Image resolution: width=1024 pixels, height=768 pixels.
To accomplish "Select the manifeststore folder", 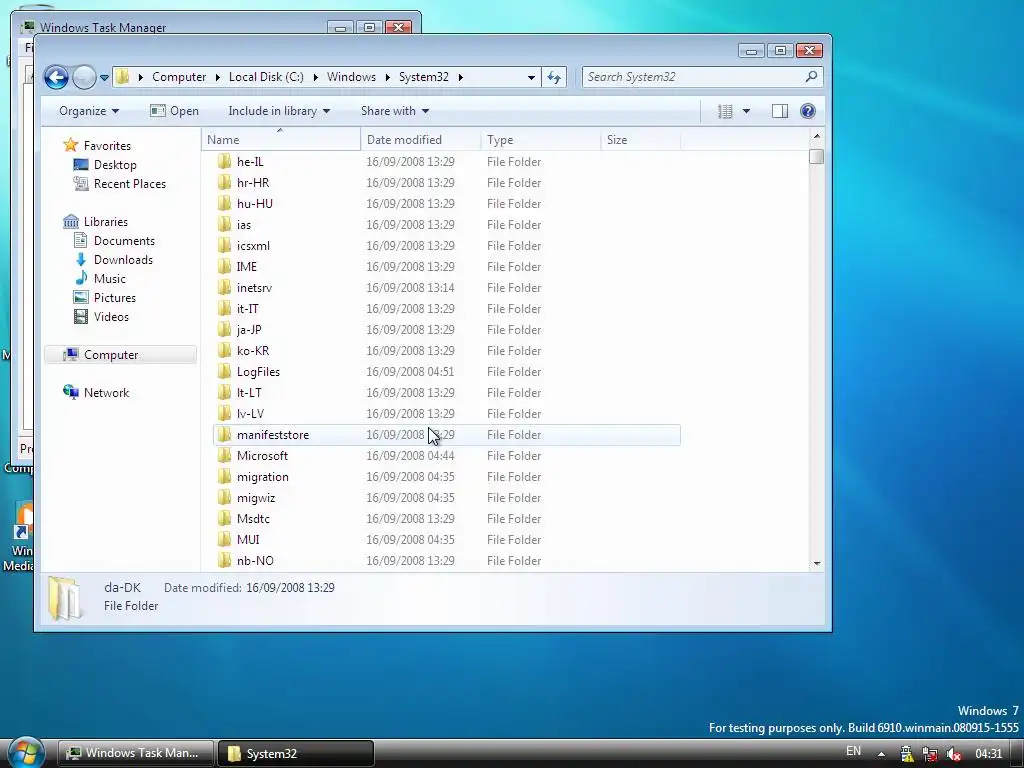I will [447, 434].
